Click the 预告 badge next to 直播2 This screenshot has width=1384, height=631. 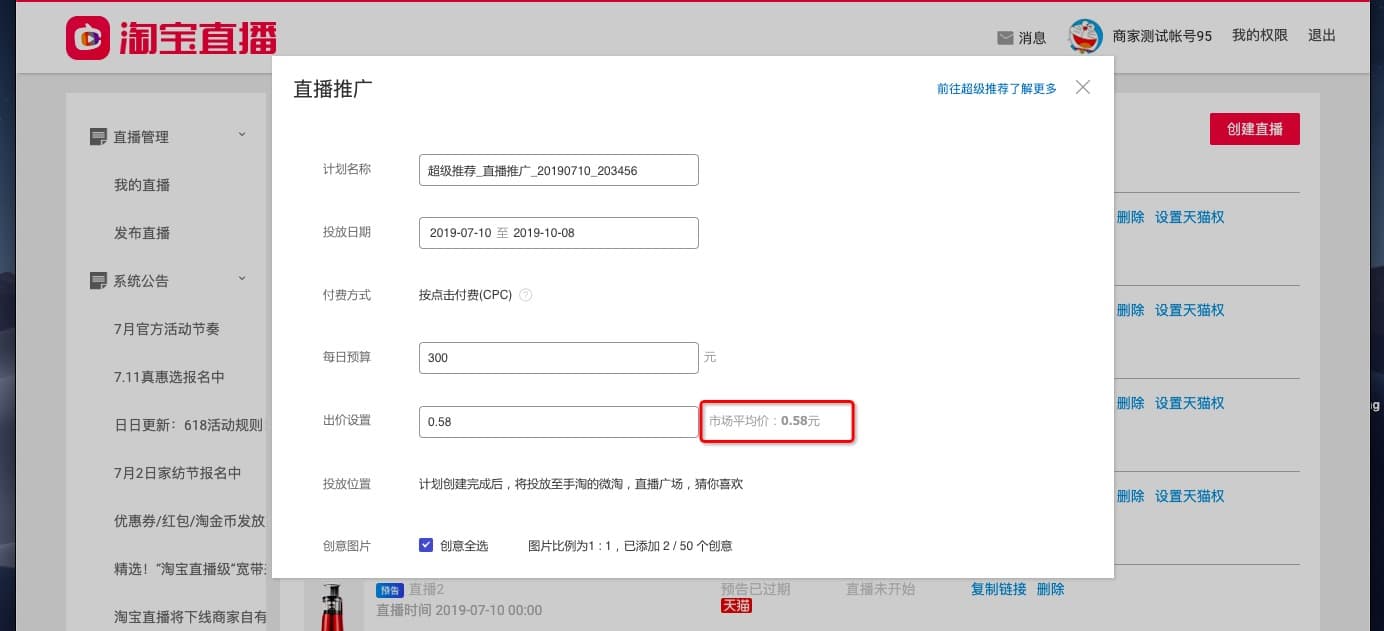[x=389, y=589]
